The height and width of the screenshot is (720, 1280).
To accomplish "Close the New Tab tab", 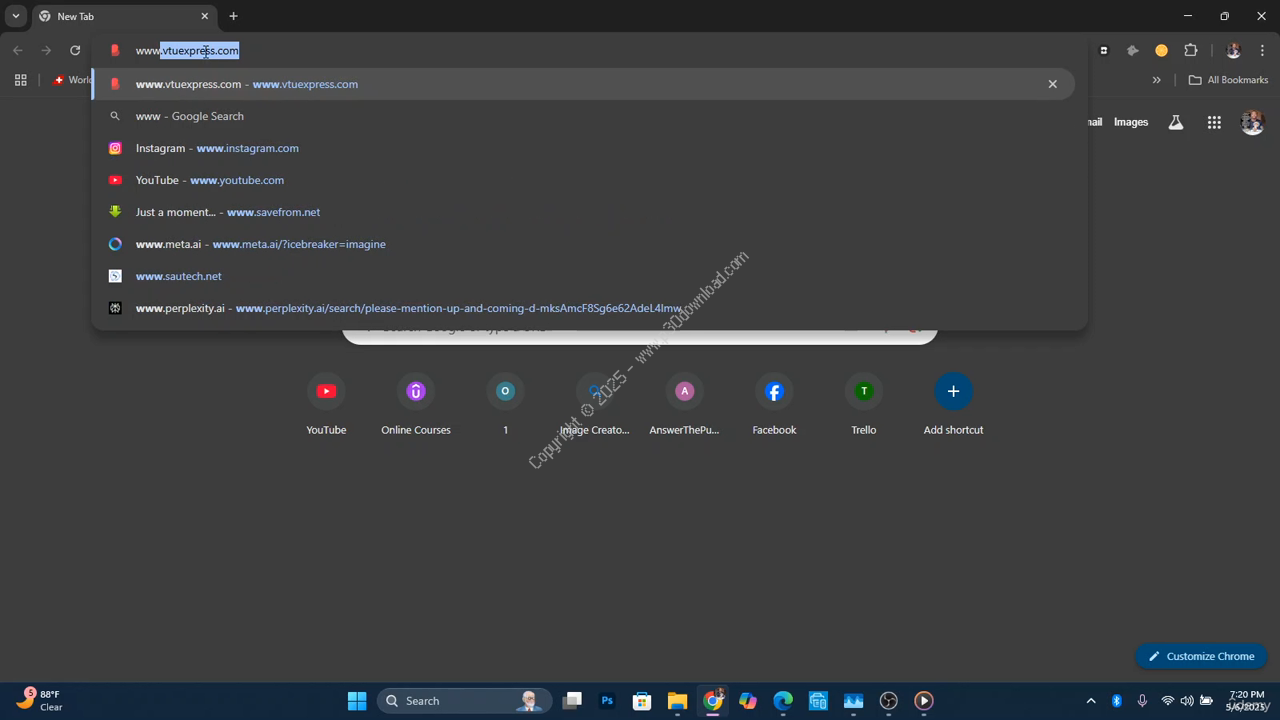I will pos(205,16).
